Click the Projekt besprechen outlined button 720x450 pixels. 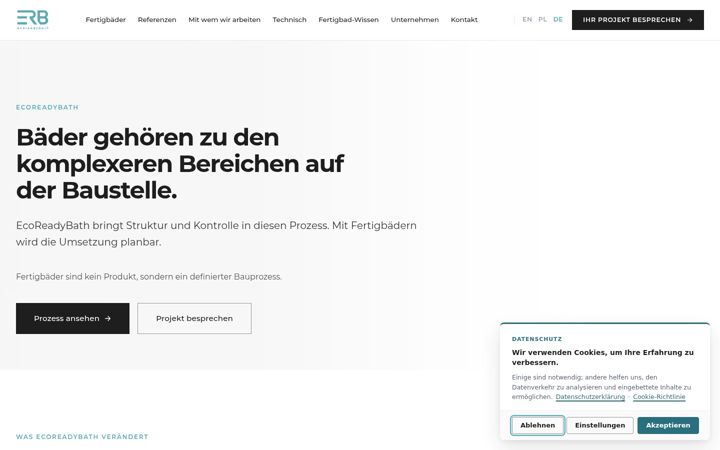(x=194, y=318)
